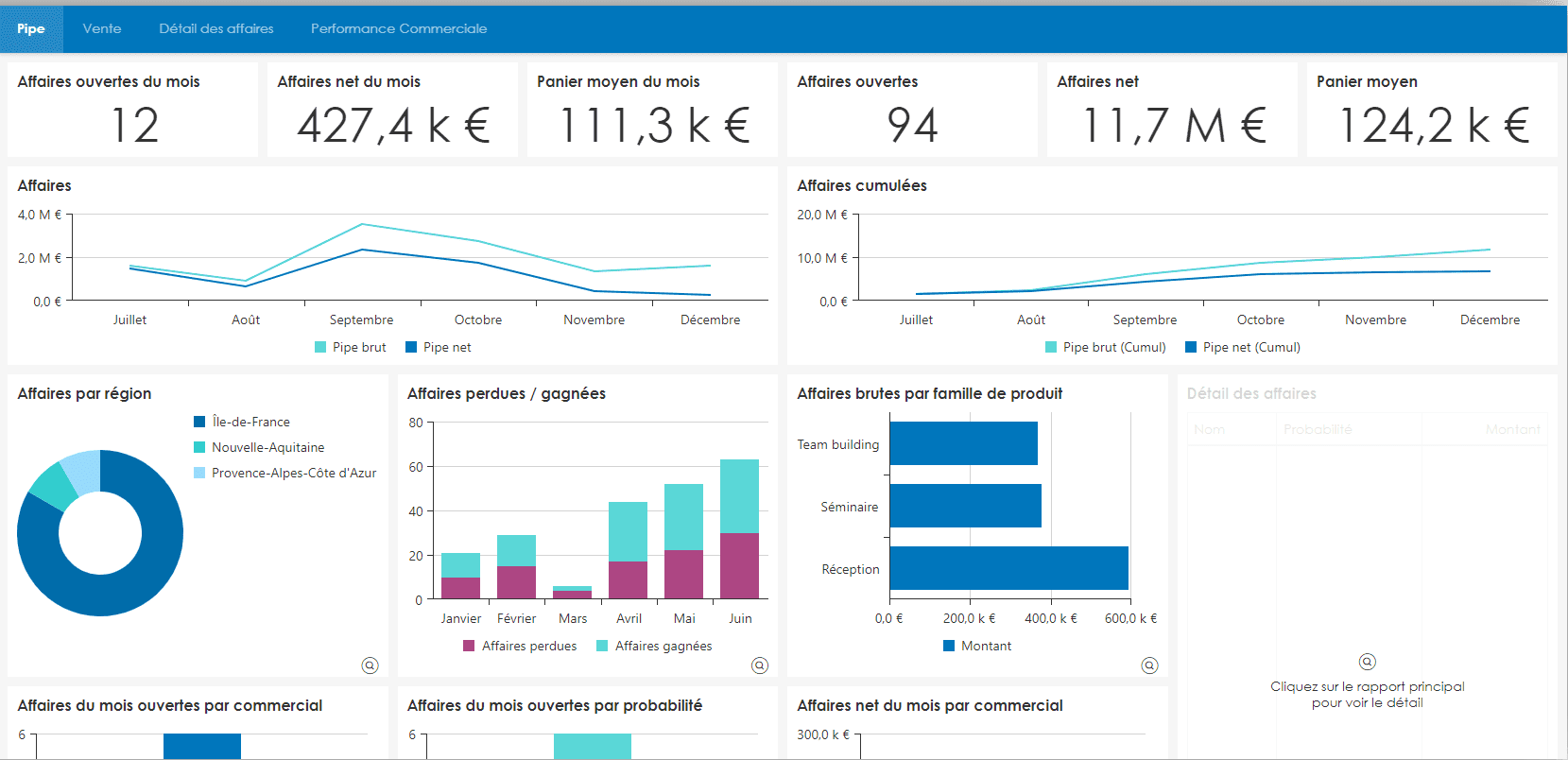Screen dimensions: 1568x760
Task: Select the Avril Affaires perdues bar segment
Action: point(628,579)
